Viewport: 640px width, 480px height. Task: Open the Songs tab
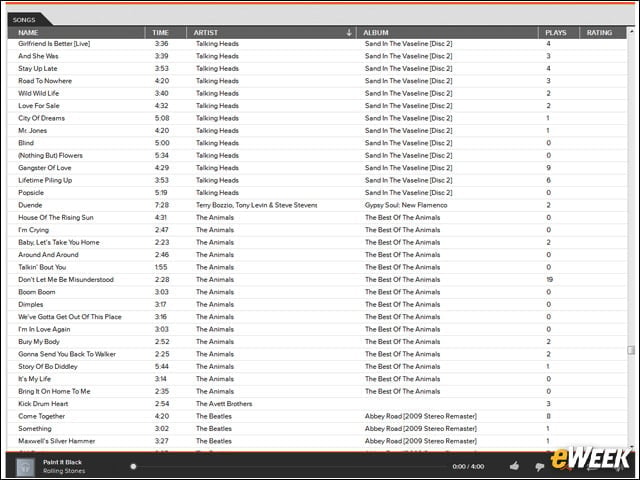point(24,20)
